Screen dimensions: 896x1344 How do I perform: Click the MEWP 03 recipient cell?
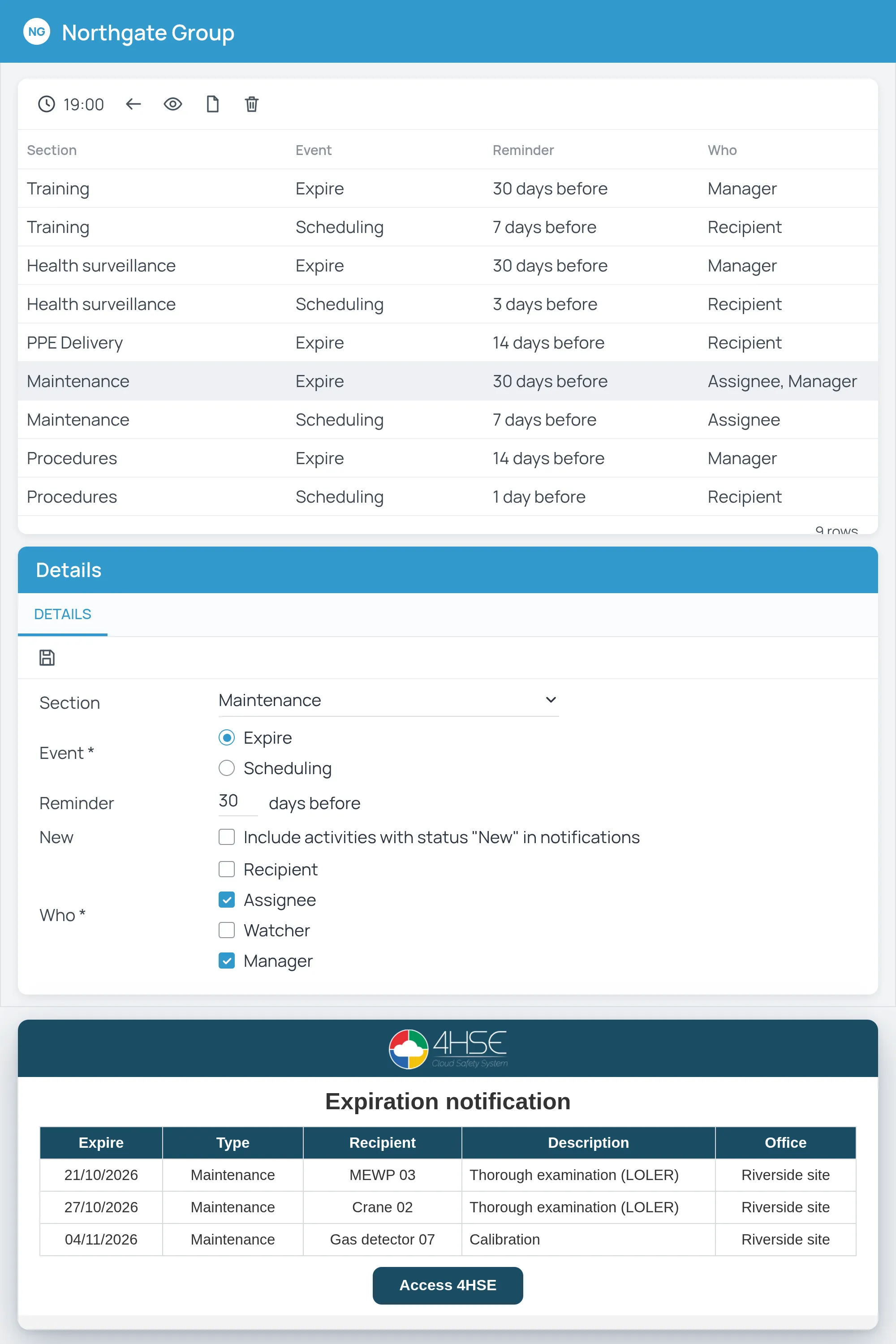point(382,1175)
